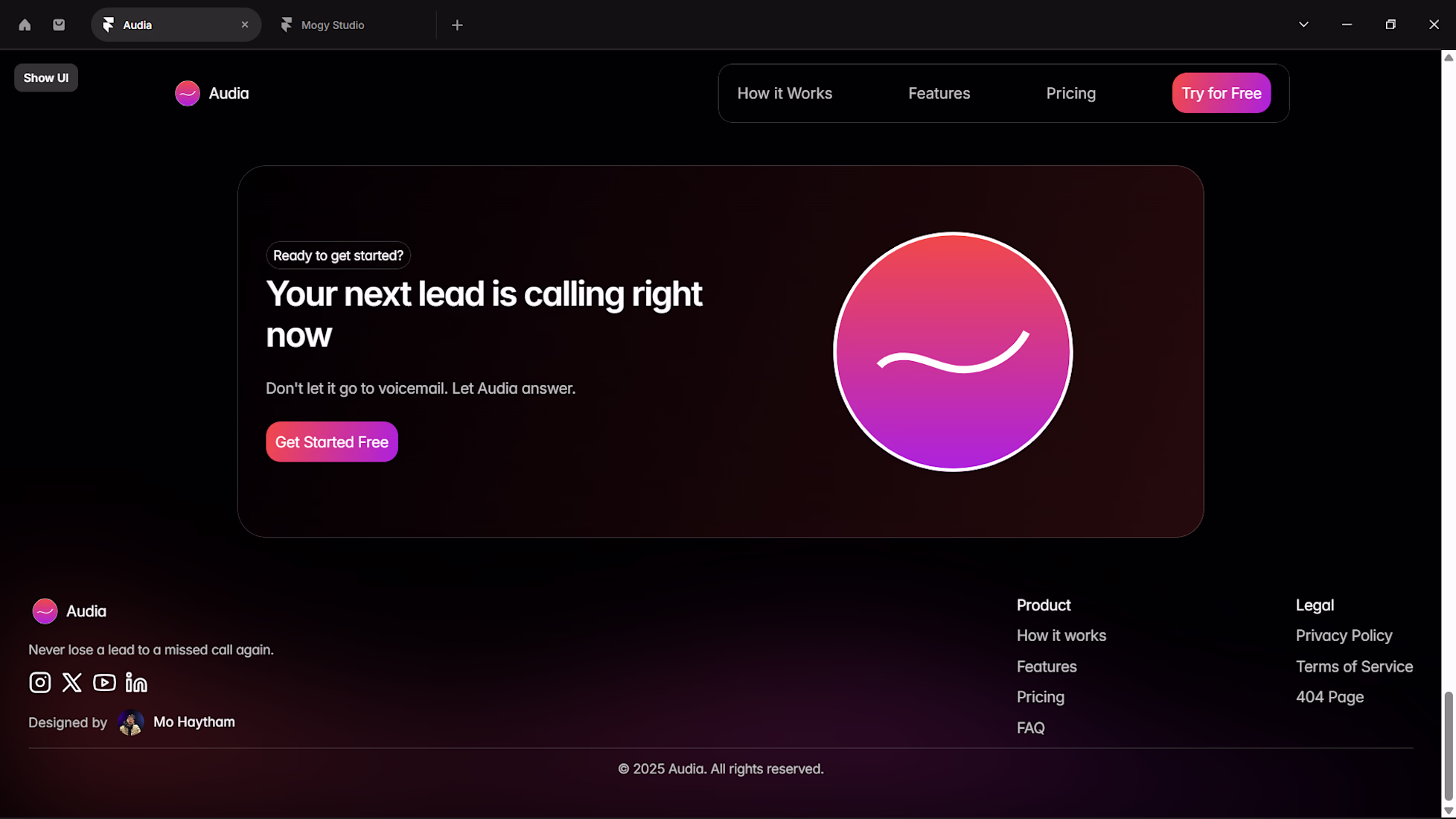Expand the tab list chevron dropdown
The height and width of the screenshot is (819, 1456).
(1303, 25)
